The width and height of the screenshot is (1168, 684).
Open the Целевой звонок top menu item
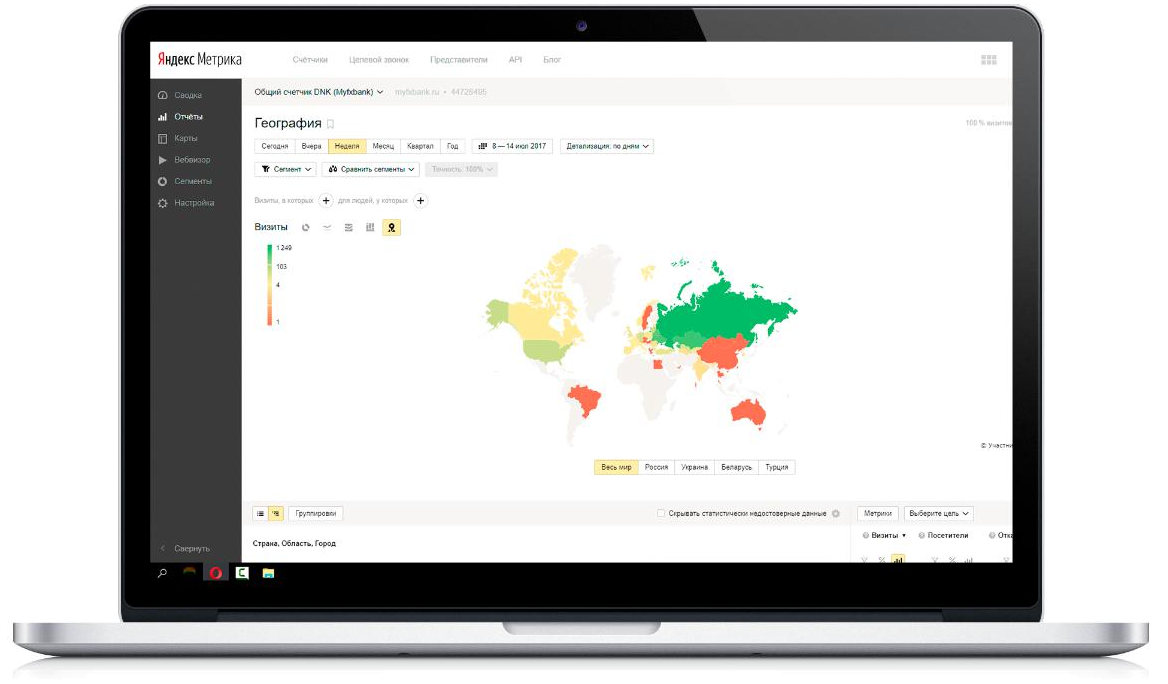tap(379, 60)
